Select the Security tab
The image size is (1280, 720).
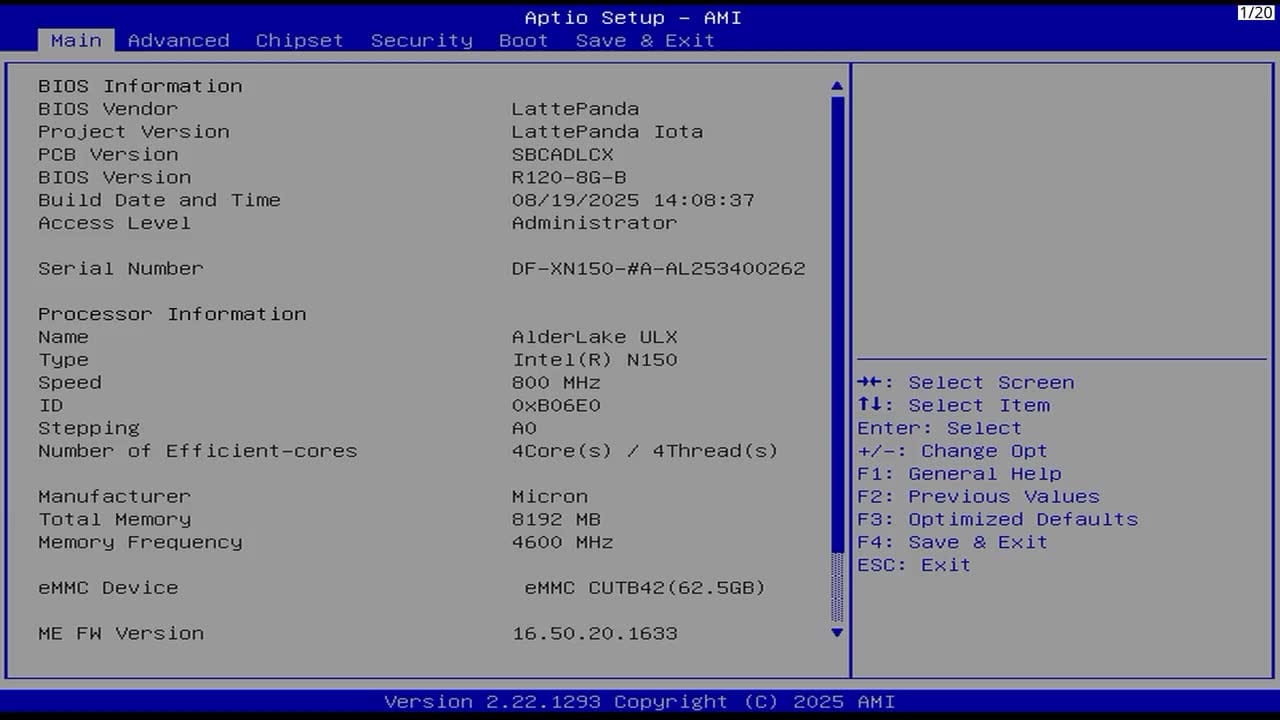click(421, 41)
